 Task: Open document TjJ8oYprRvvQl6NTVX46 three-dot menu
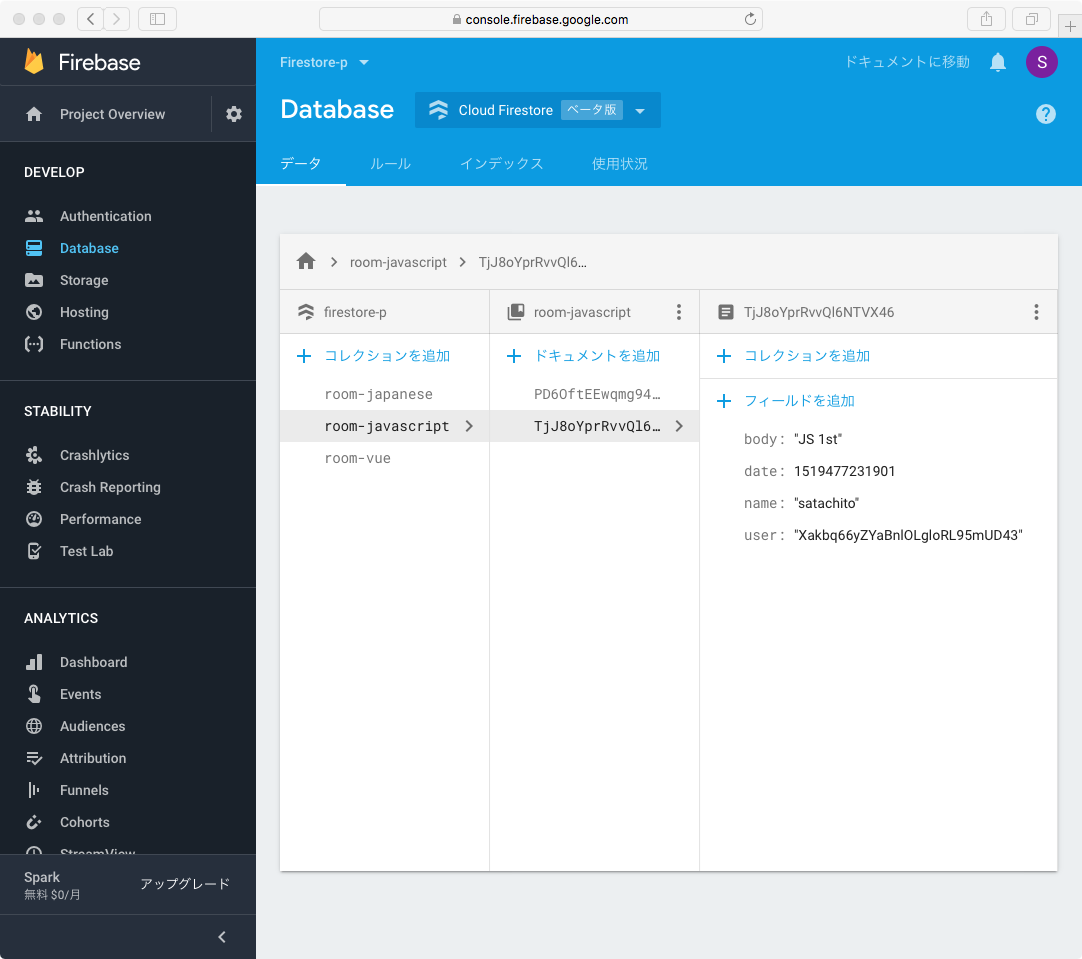pyautogui.click(x=1036, y=312)
